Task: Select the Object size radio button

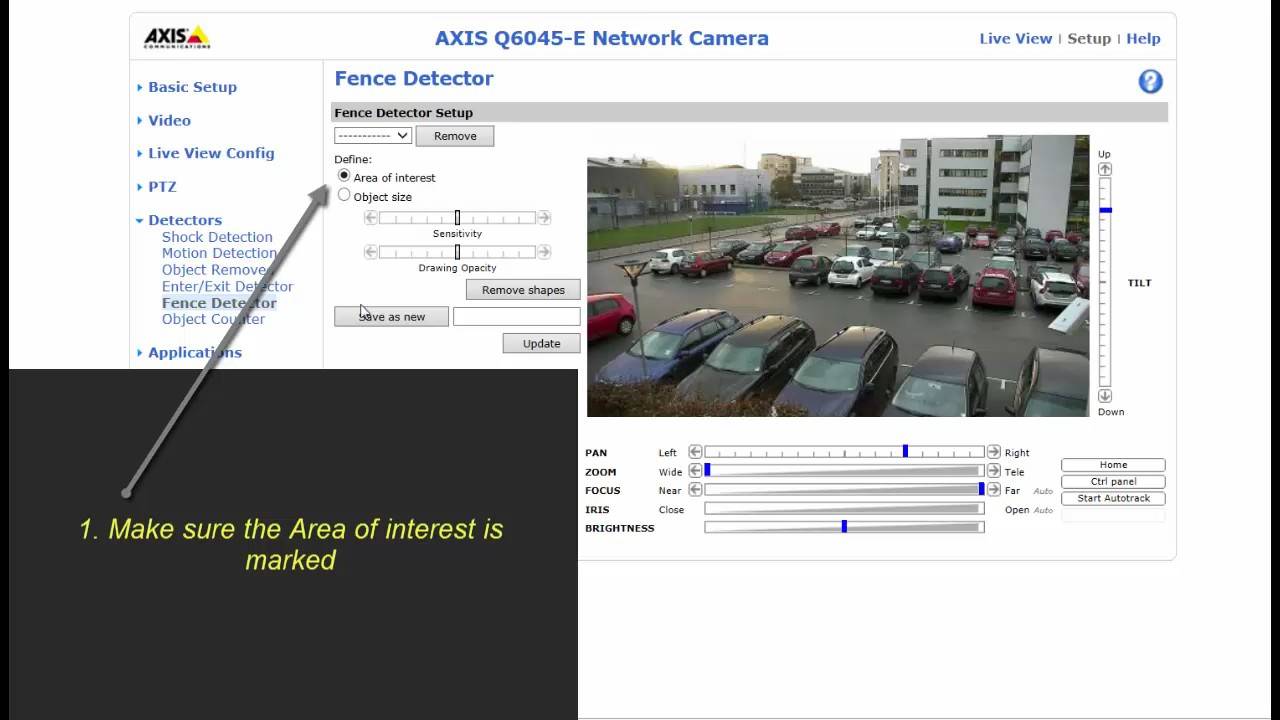Action: click(x=344, y=196)
